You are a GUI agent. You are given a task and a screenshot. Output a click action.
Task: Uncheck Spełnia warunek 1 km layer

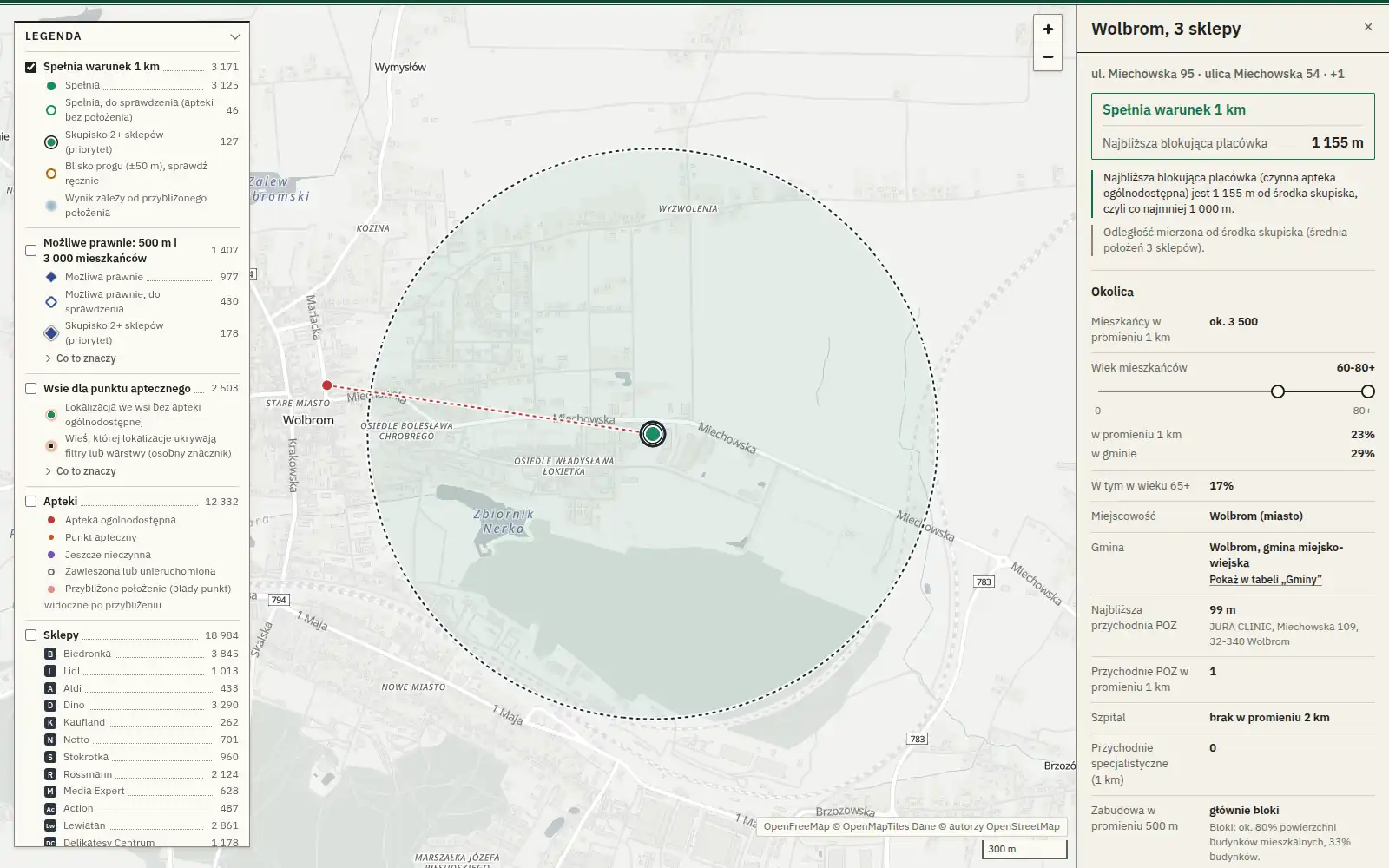(31, 67)
